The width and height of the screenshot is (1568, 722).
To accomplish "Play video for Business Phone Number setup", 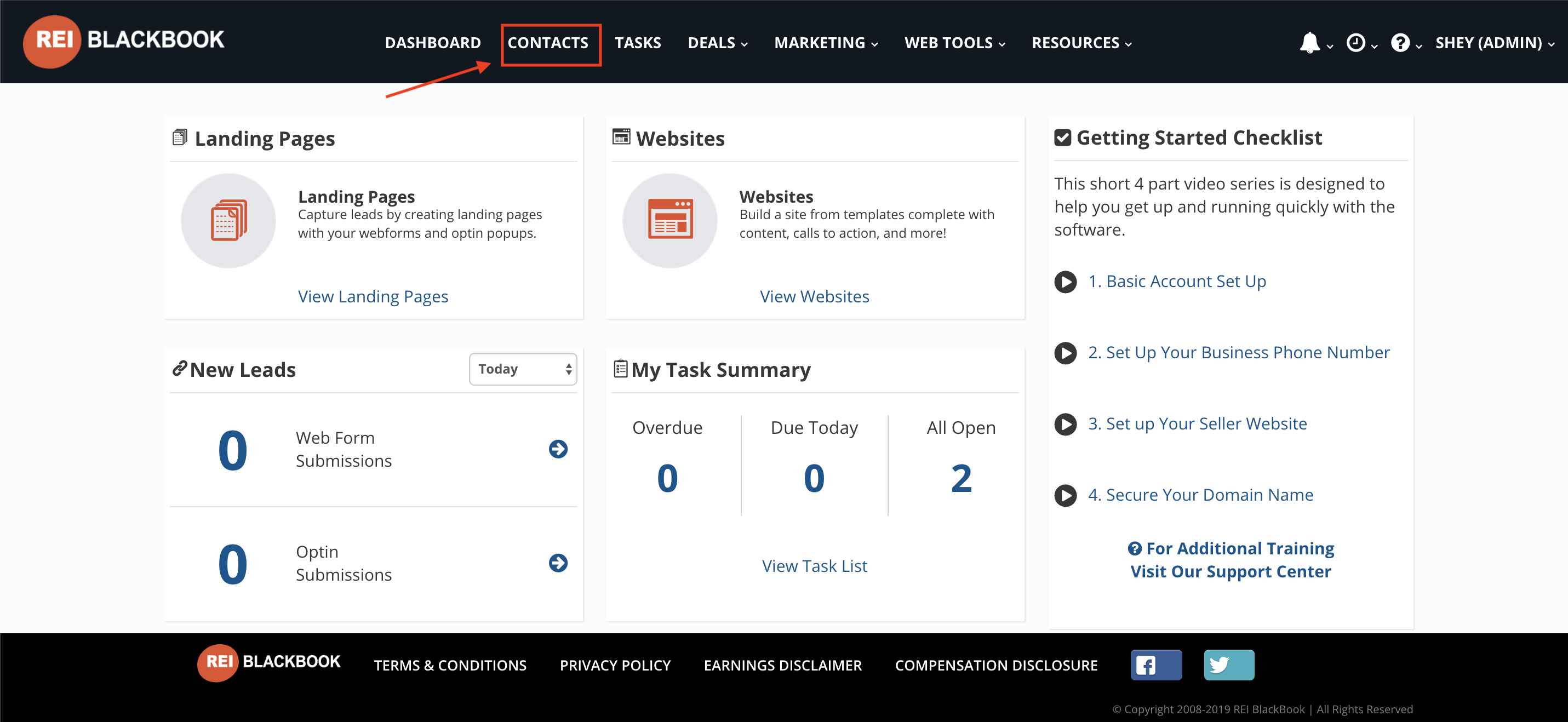I will [1065, 353].
